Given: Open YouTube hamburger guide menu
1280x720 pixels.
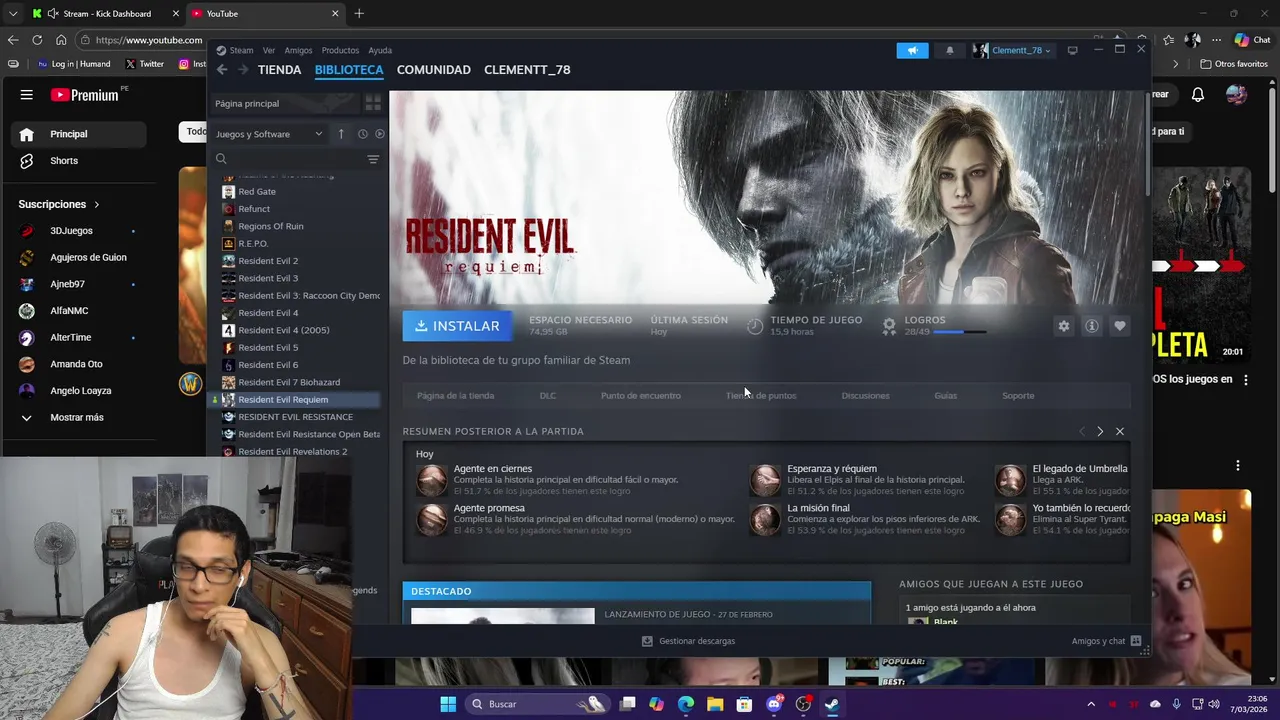Looking at the screenshot, I should point(27,95).
